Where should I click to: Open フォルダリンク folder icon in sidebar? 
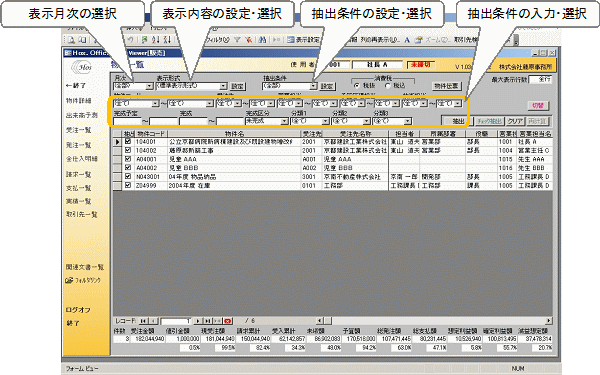point(69,280)
